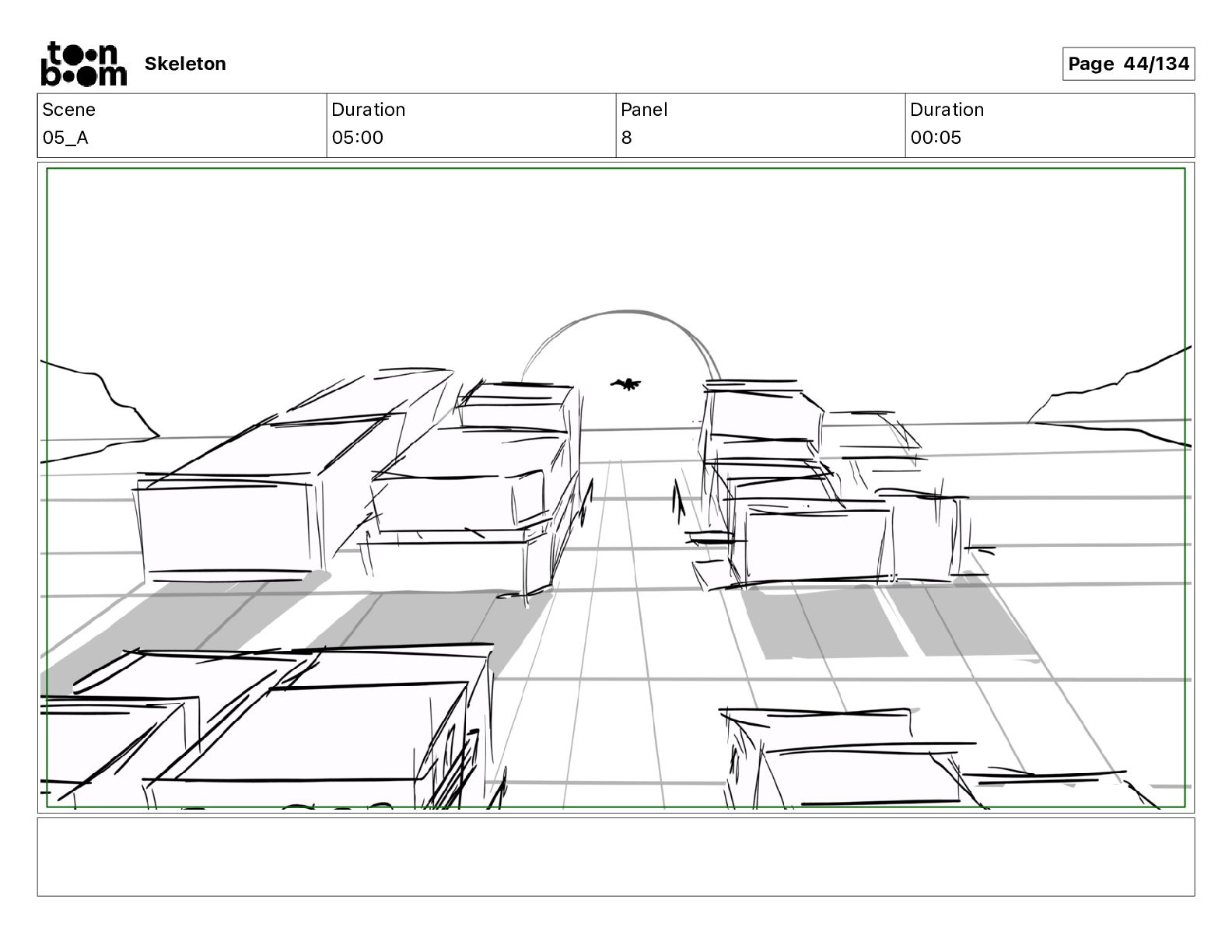Click the panel number 8
Viewport: 1232px width, 952px height.
click(626, 138)
